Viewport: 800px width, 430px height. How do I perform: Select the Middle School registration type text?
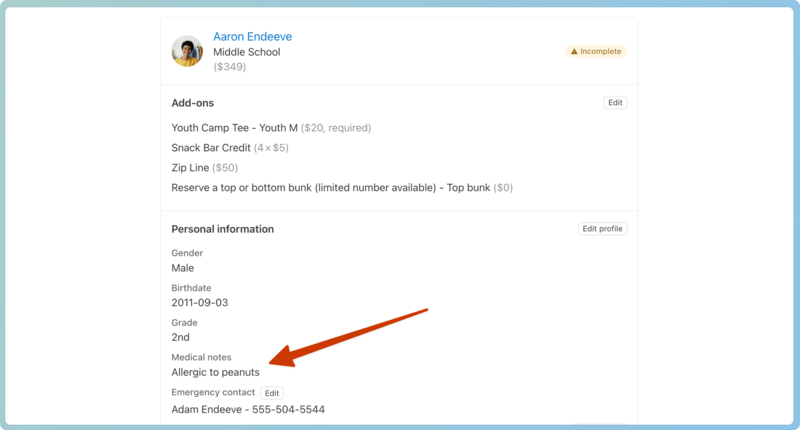(x=246, y=52)
